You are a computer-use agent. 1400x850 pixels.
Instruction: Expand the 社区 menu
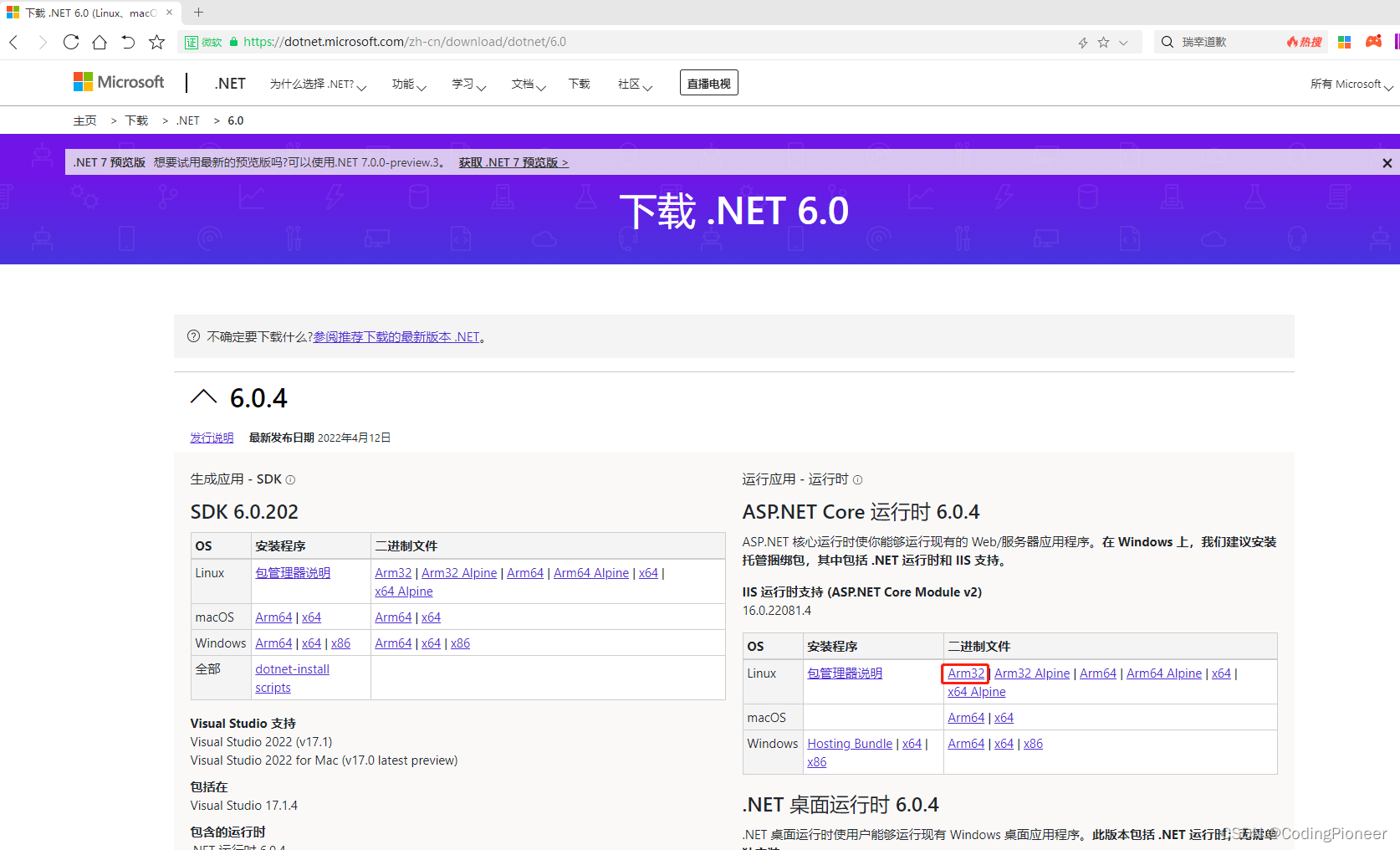click(635, 84)
